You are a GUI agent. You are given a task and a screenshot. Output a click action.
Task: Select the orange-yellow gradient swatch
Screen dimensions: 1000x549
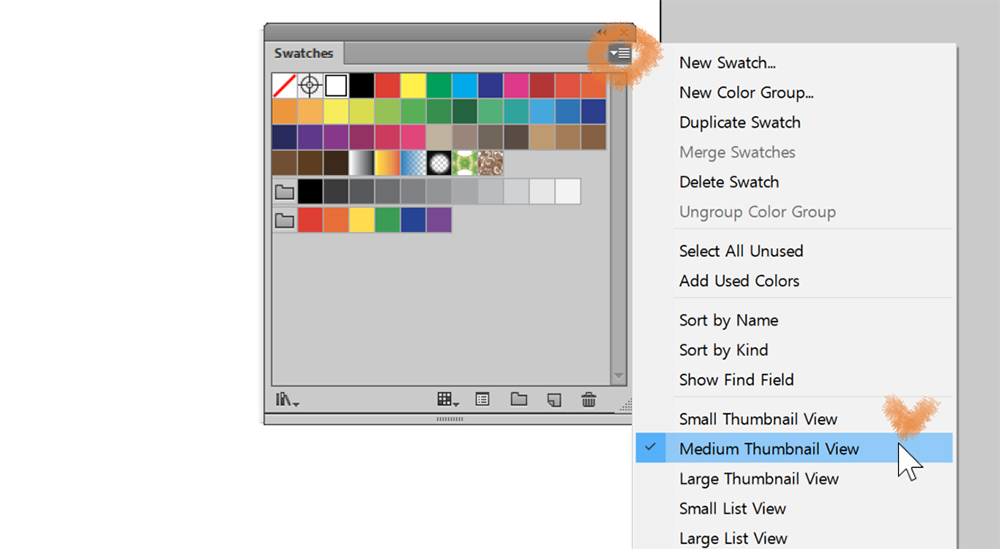388,163
